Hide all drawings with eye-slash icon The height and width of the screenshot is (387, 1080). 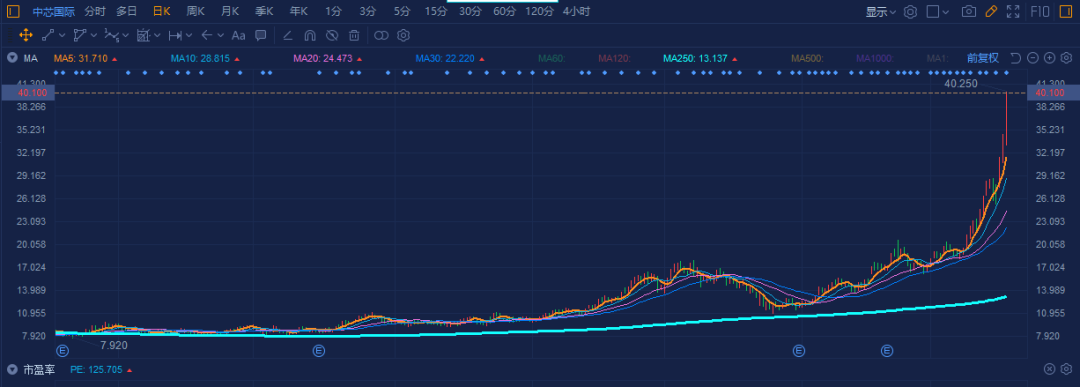[332, 35]
